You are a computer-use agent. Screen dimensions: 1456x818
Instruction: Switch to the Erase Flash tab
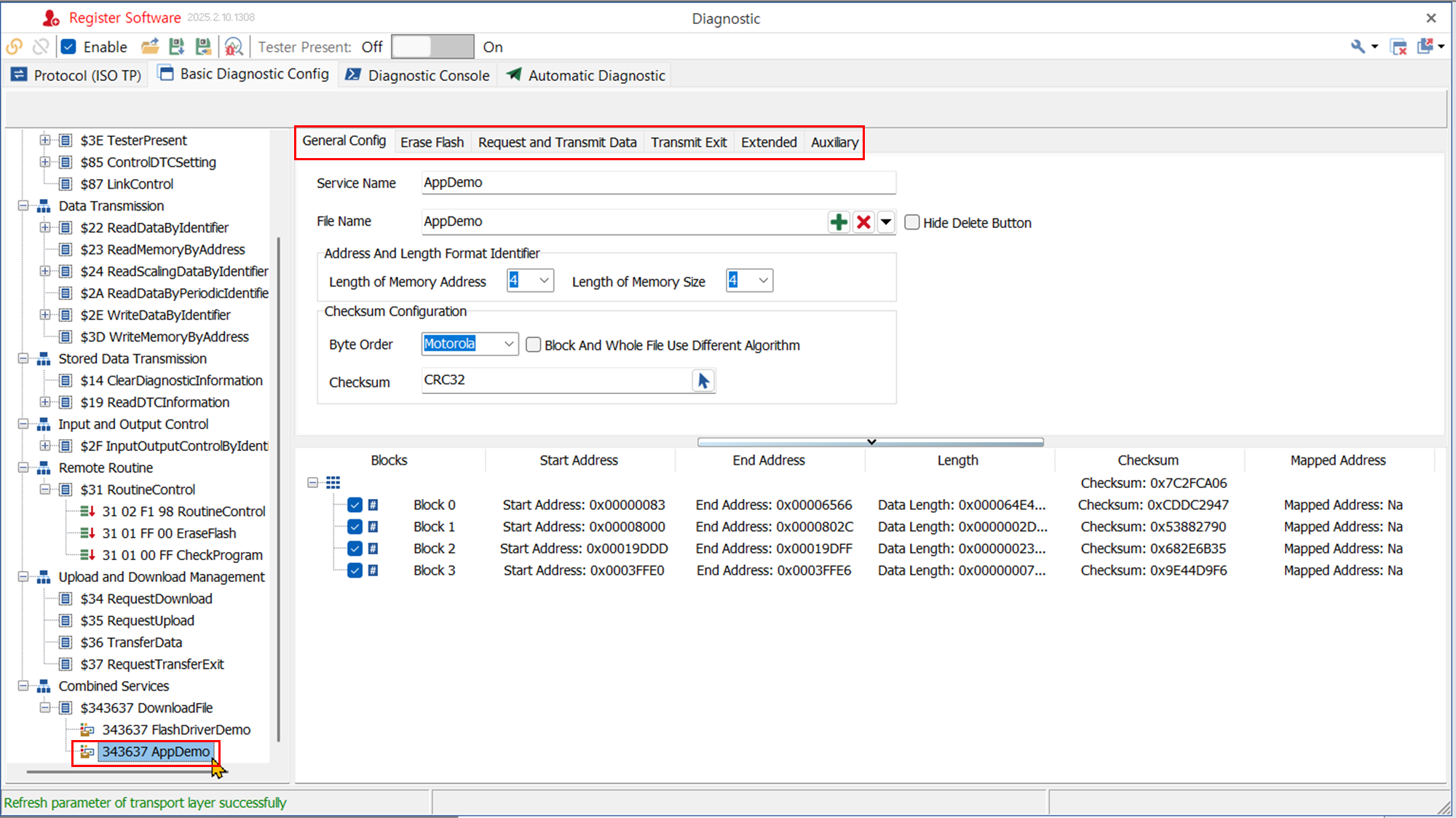coord(432,142)
